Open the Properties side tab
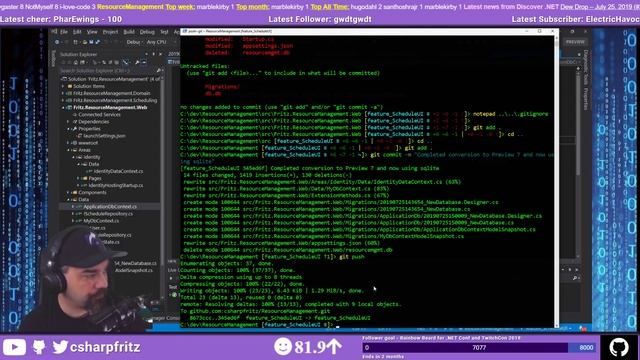Image resolution: width=640 pixels, height=360 pixels. [x=586, y=99]
